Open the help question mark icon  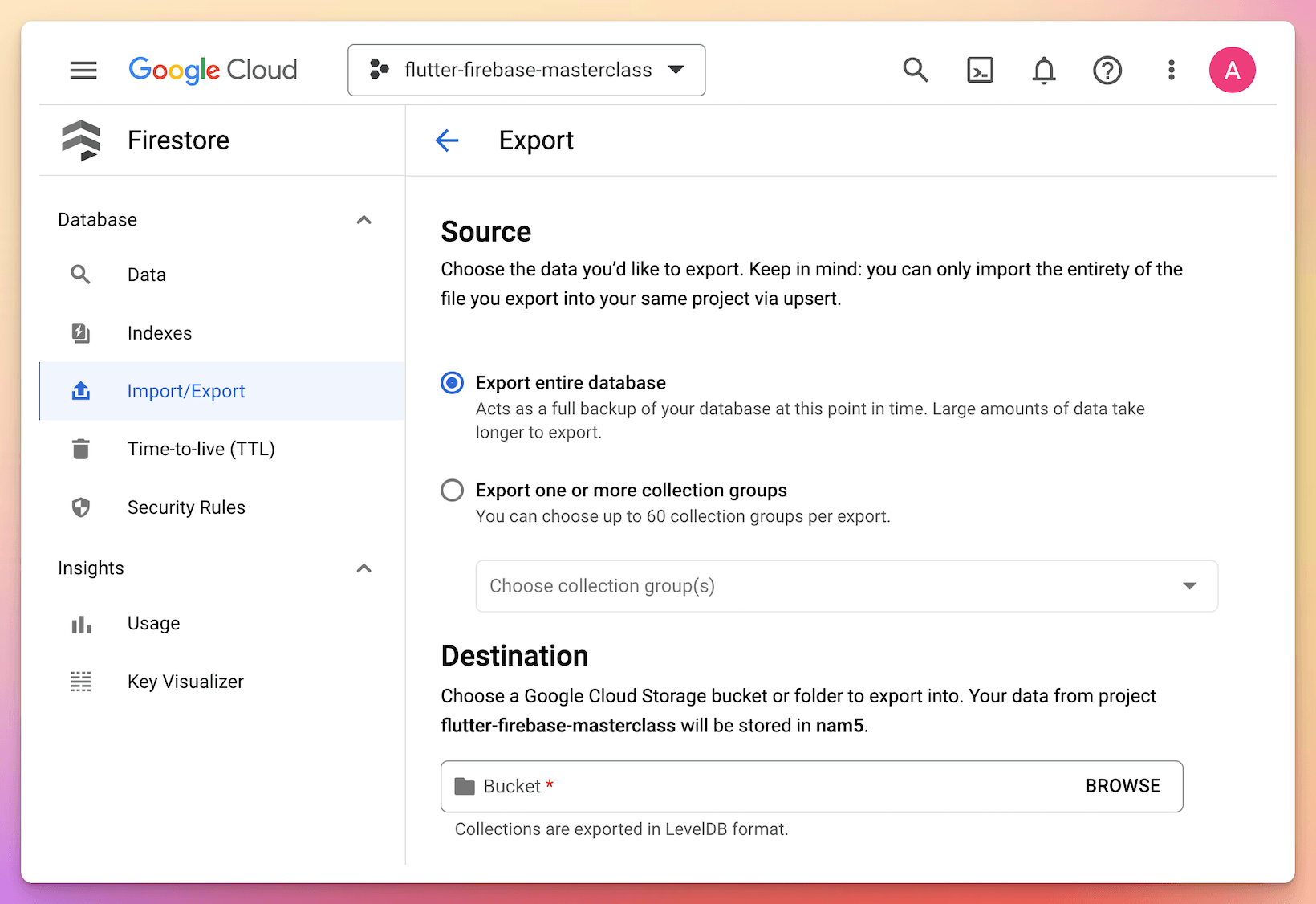click(x=1107, y=71)
